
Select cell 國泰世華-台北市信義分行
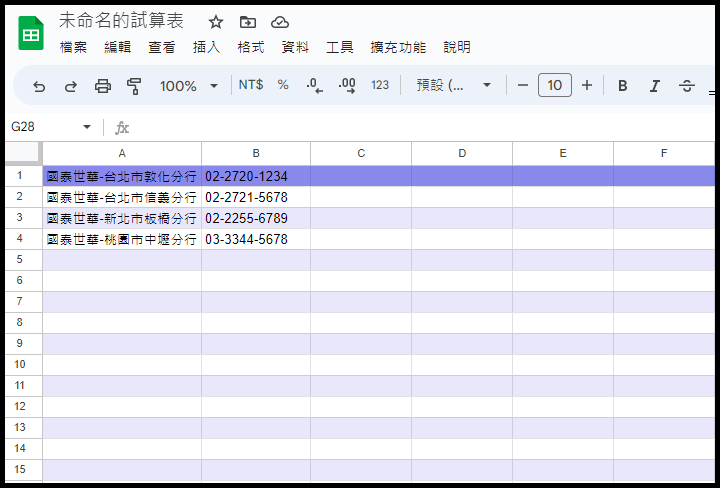[x=122, y=197]
